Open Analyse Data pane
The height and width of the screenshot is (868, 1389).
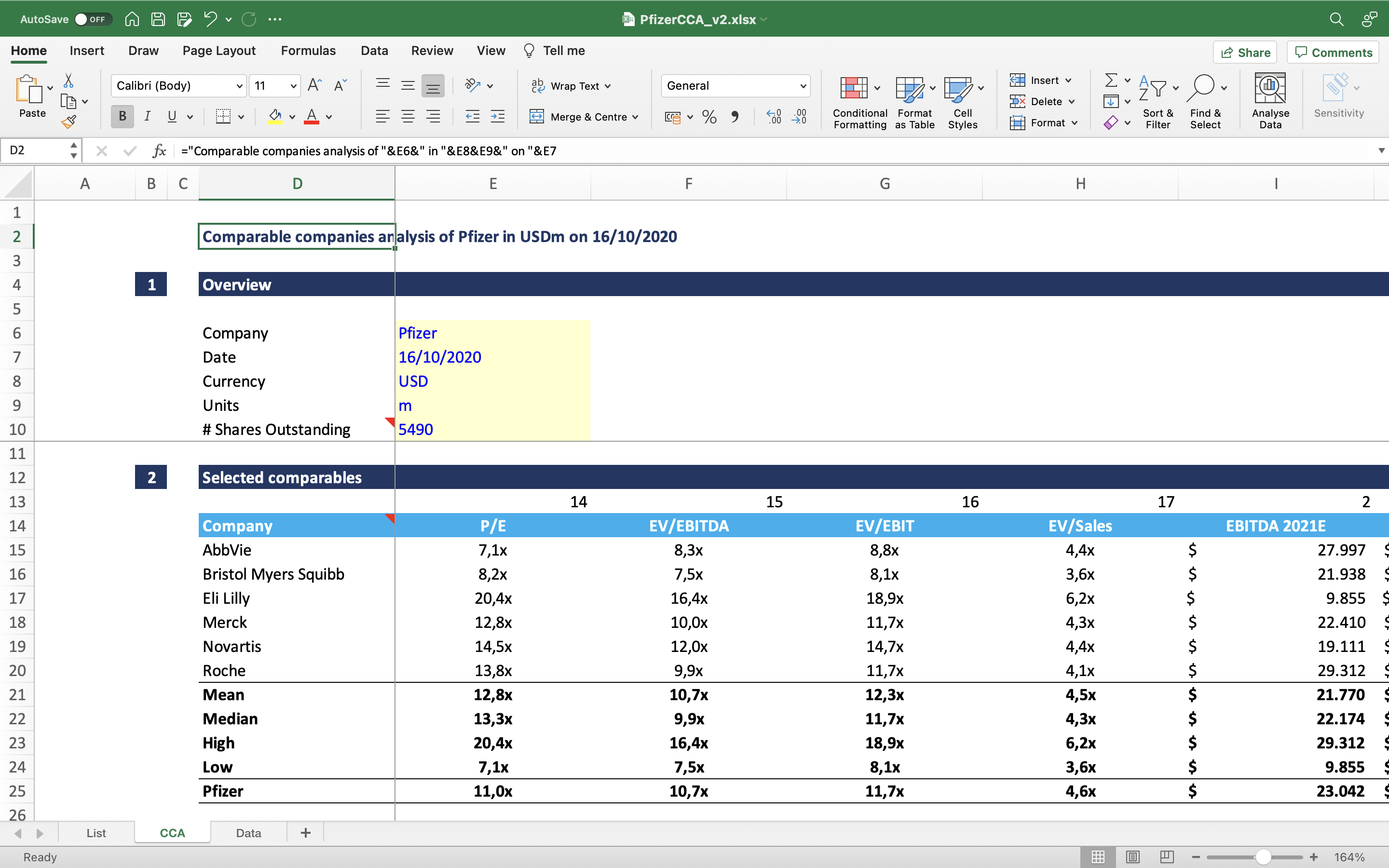(x=1270, y=100)
